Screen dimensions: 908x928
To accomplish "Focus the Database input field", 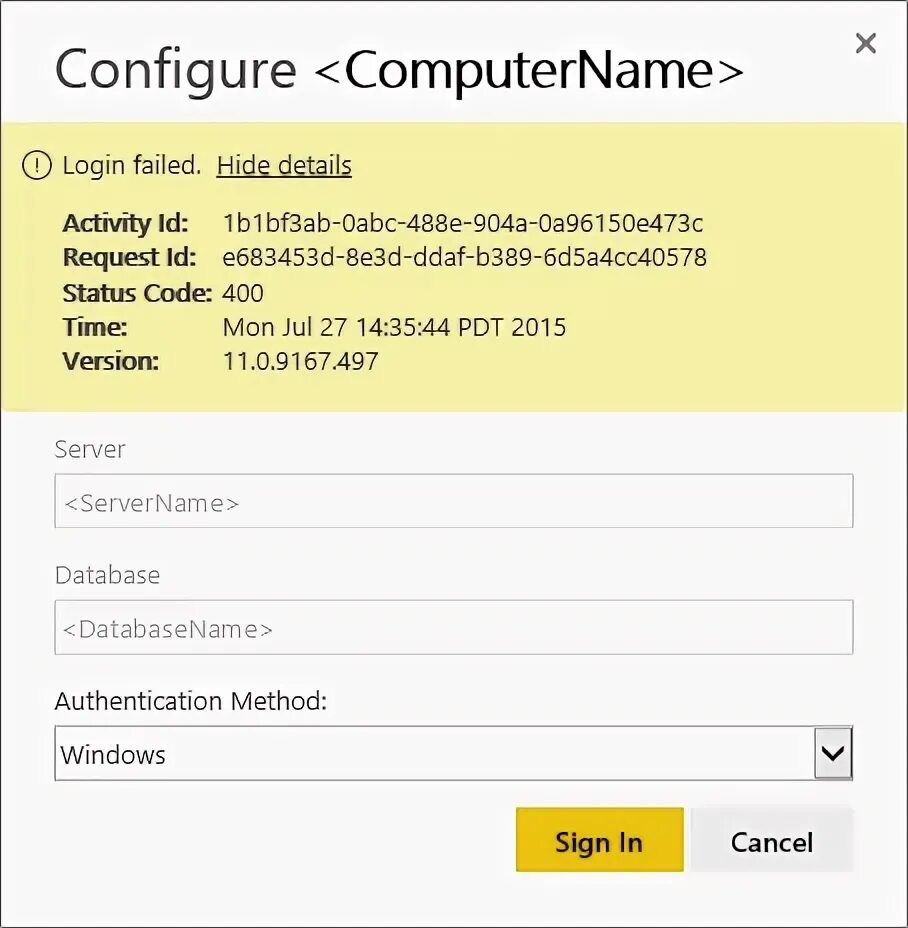I will coord(453,627).
